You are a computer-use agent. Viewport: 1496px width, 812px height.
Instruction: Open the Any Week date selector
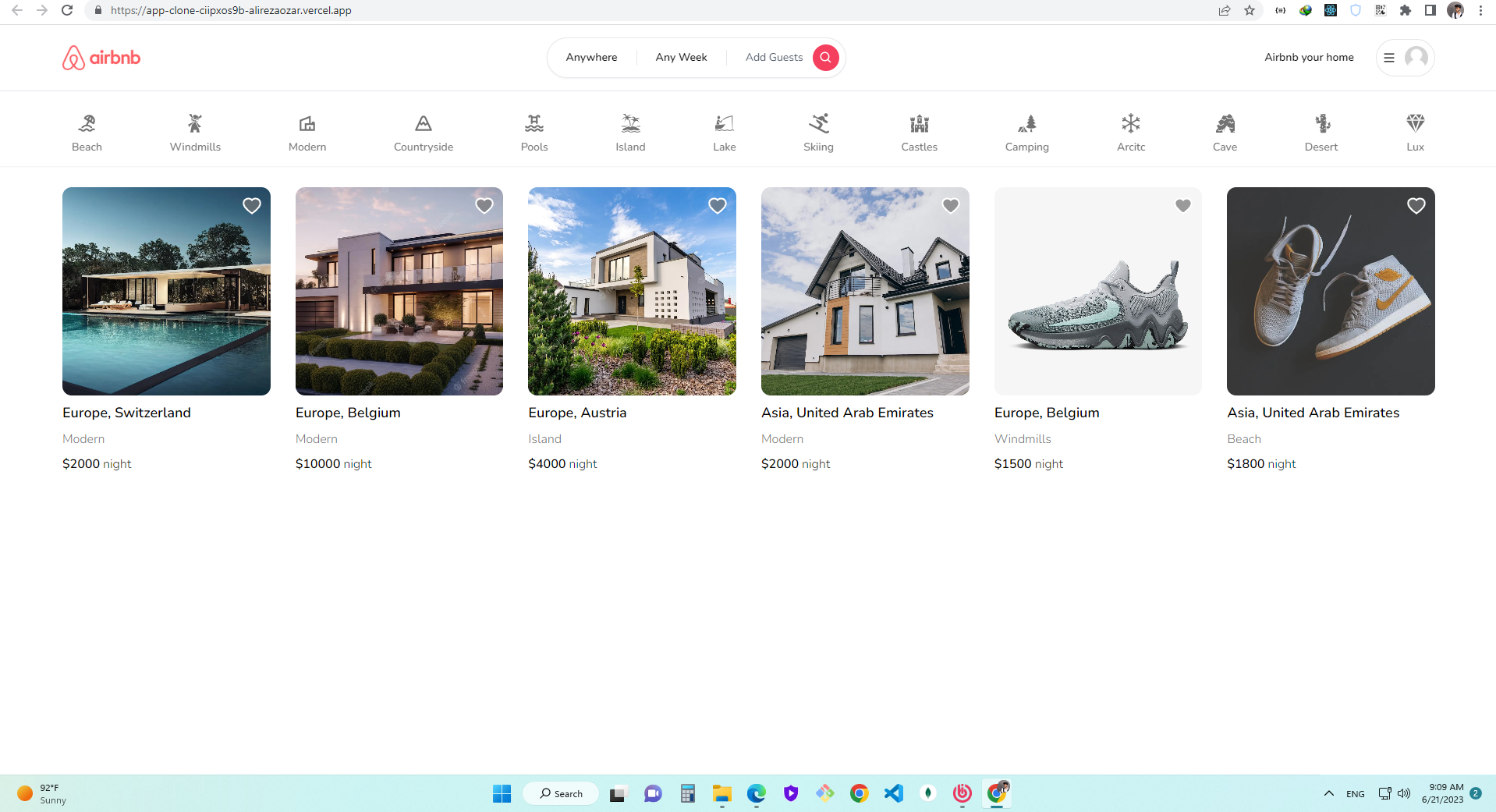coord(681,57)
